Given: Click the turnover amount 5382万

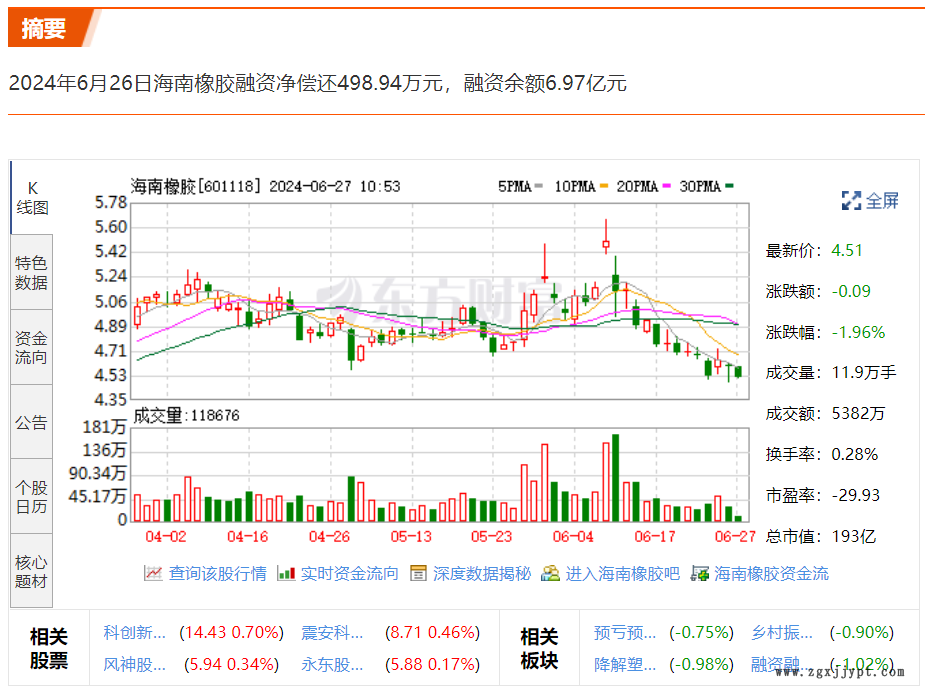Looking at the screenshot, I should tap(858, 414).
